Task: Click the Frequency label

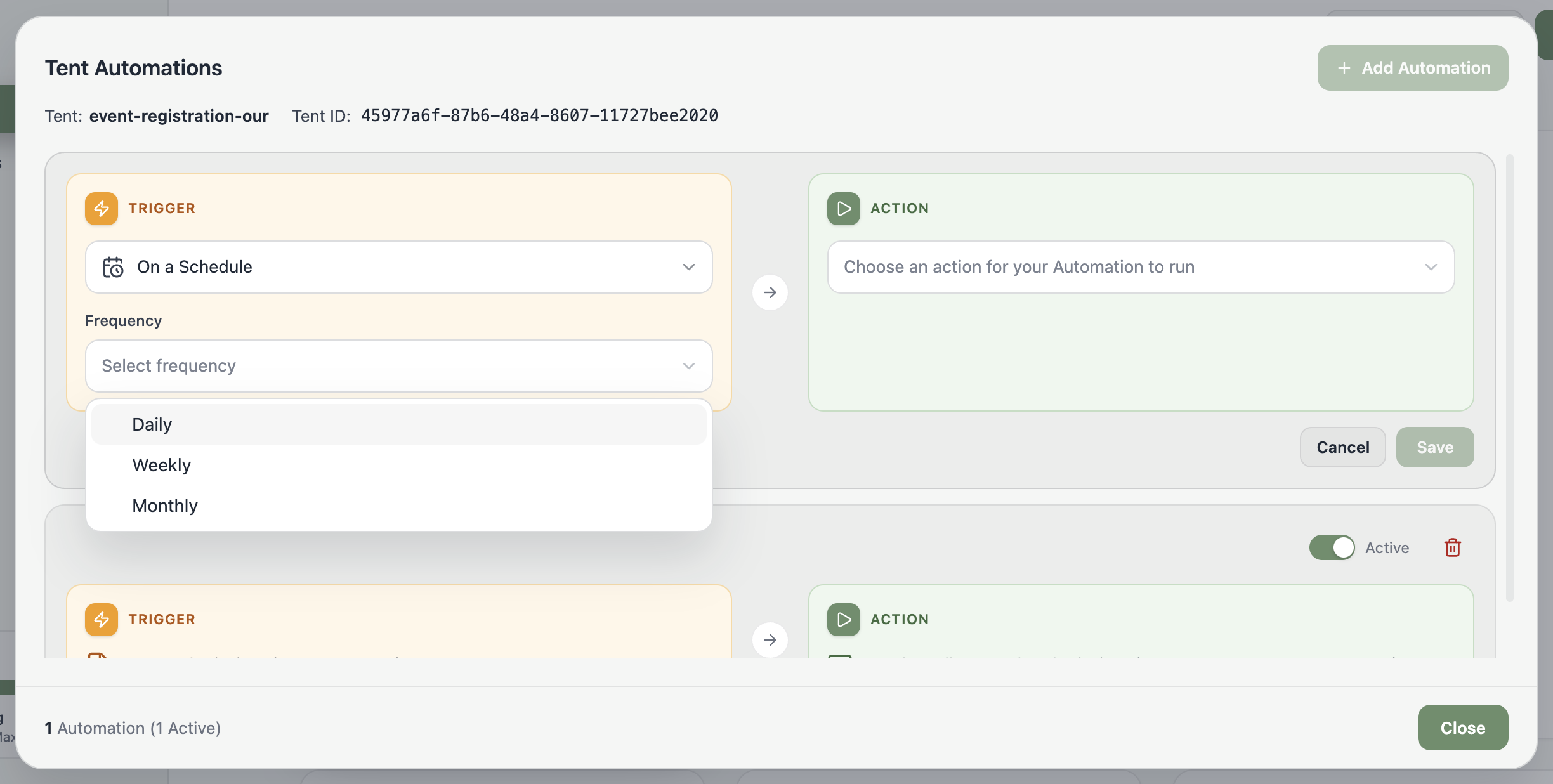Action: [x=124, y=321]
